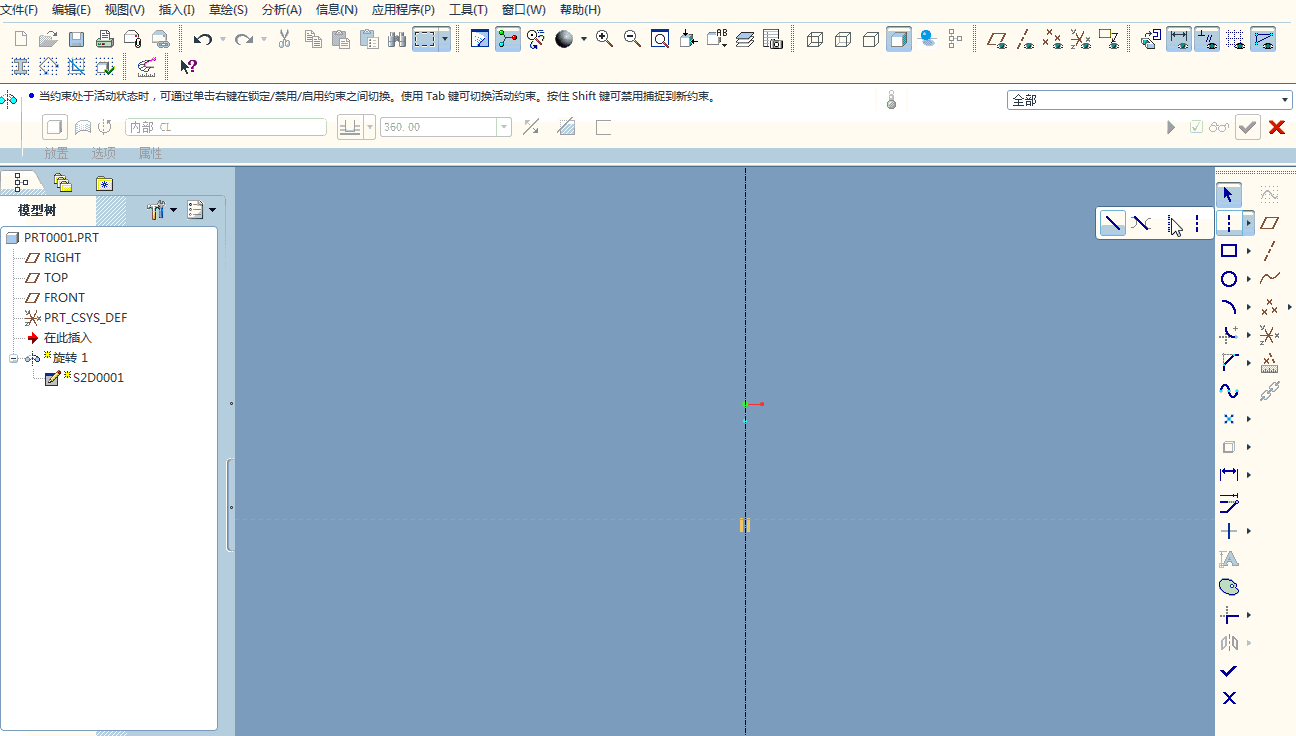
Task: Open the 视图(V) menu
Action: pos(125,10)
